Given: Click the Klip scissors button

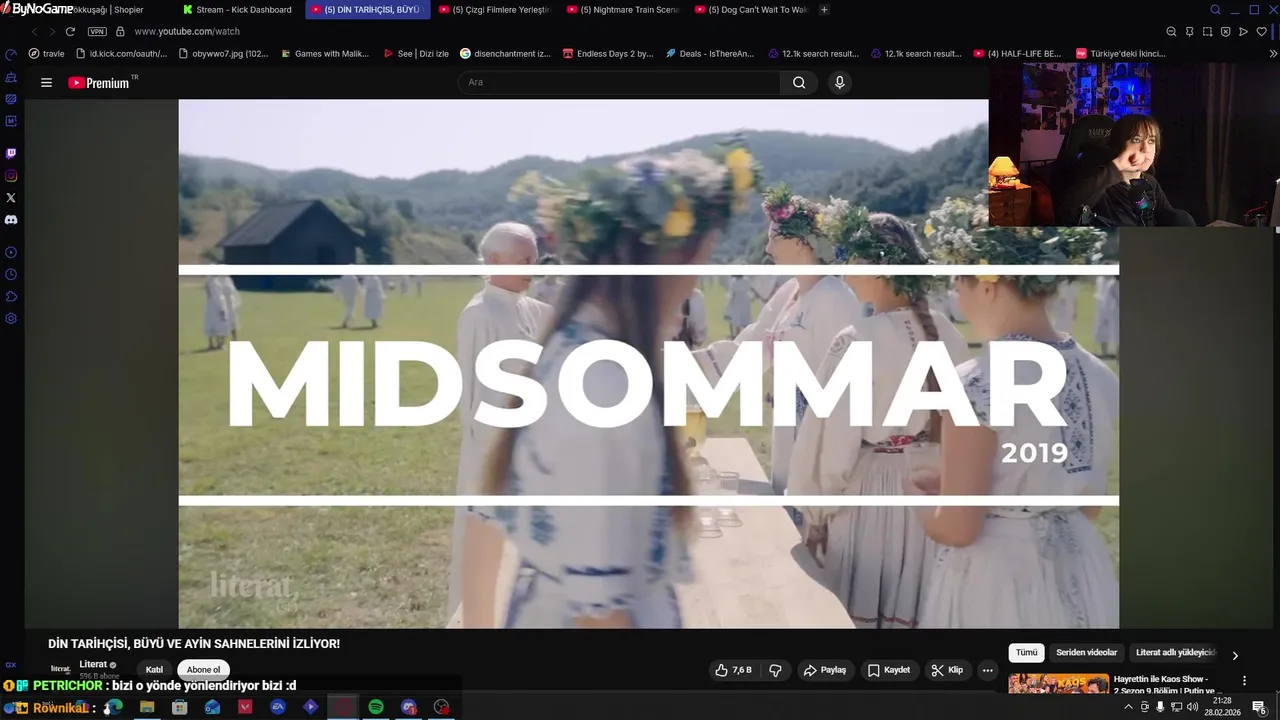Looking at the screenshot, I should 946,670.
